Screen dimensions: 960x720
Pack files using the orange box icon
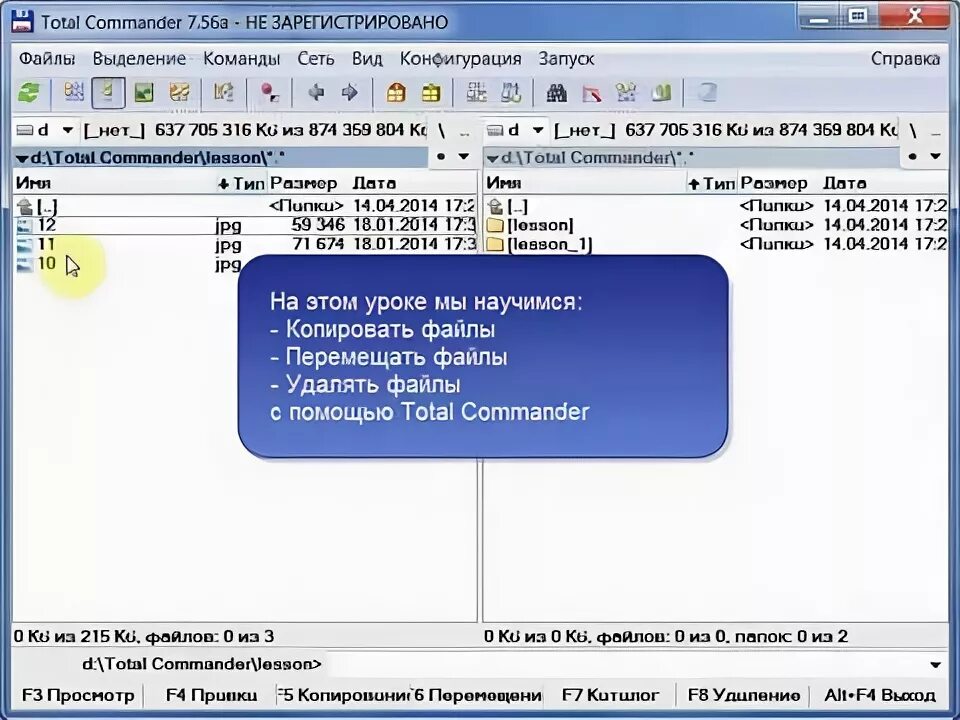click(396, 93)
